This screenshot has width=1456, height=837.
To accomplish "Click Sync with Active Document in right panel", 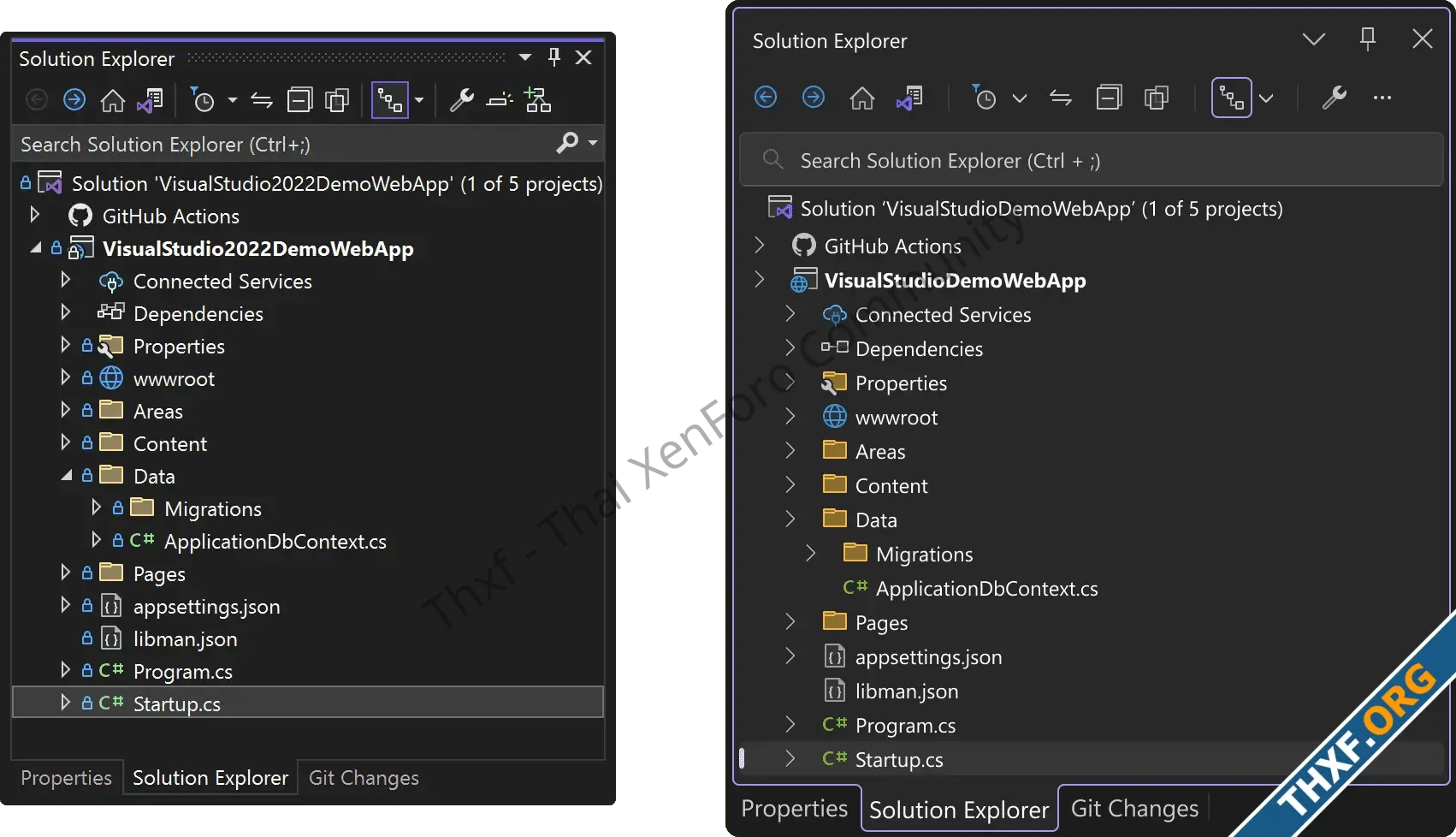I will pyautogui.click(x=1061, y=98).
